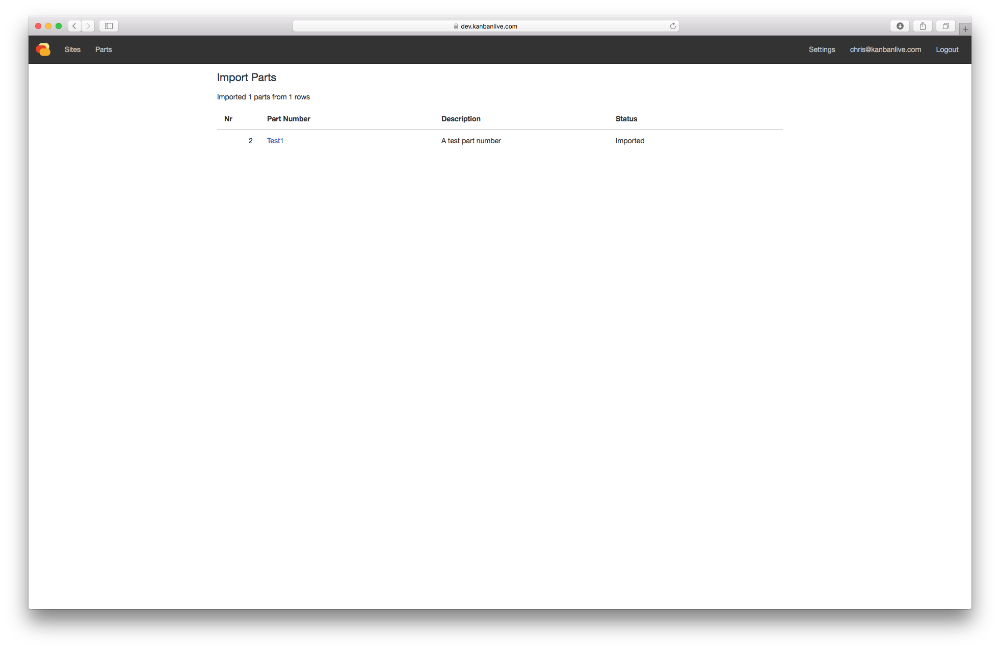Viewport: 1000px width, 650px height.
Task: Show all tabs overview icon
Action: click(x=946, y=26)
